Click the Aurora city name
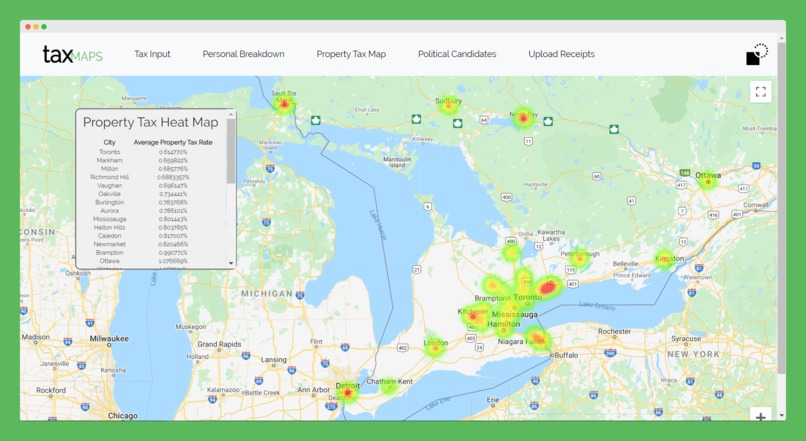This screenshot has height=441, width=806. pos(109,211)
